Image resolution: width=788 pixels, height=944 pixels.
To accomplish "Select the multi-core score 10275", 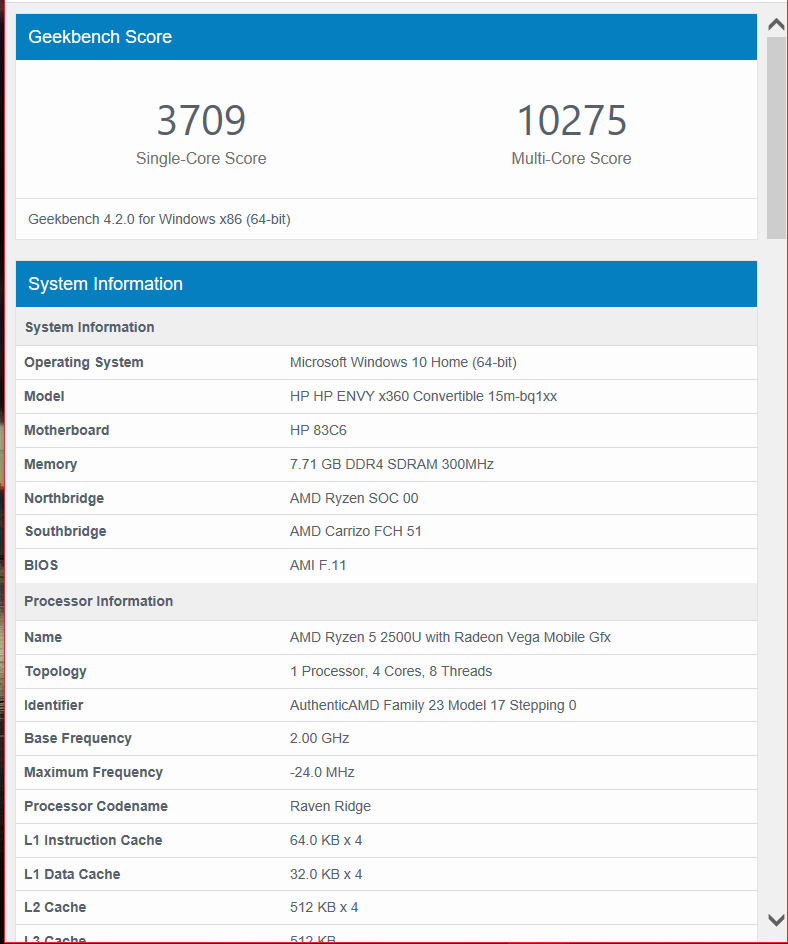I will pos(571,120).
